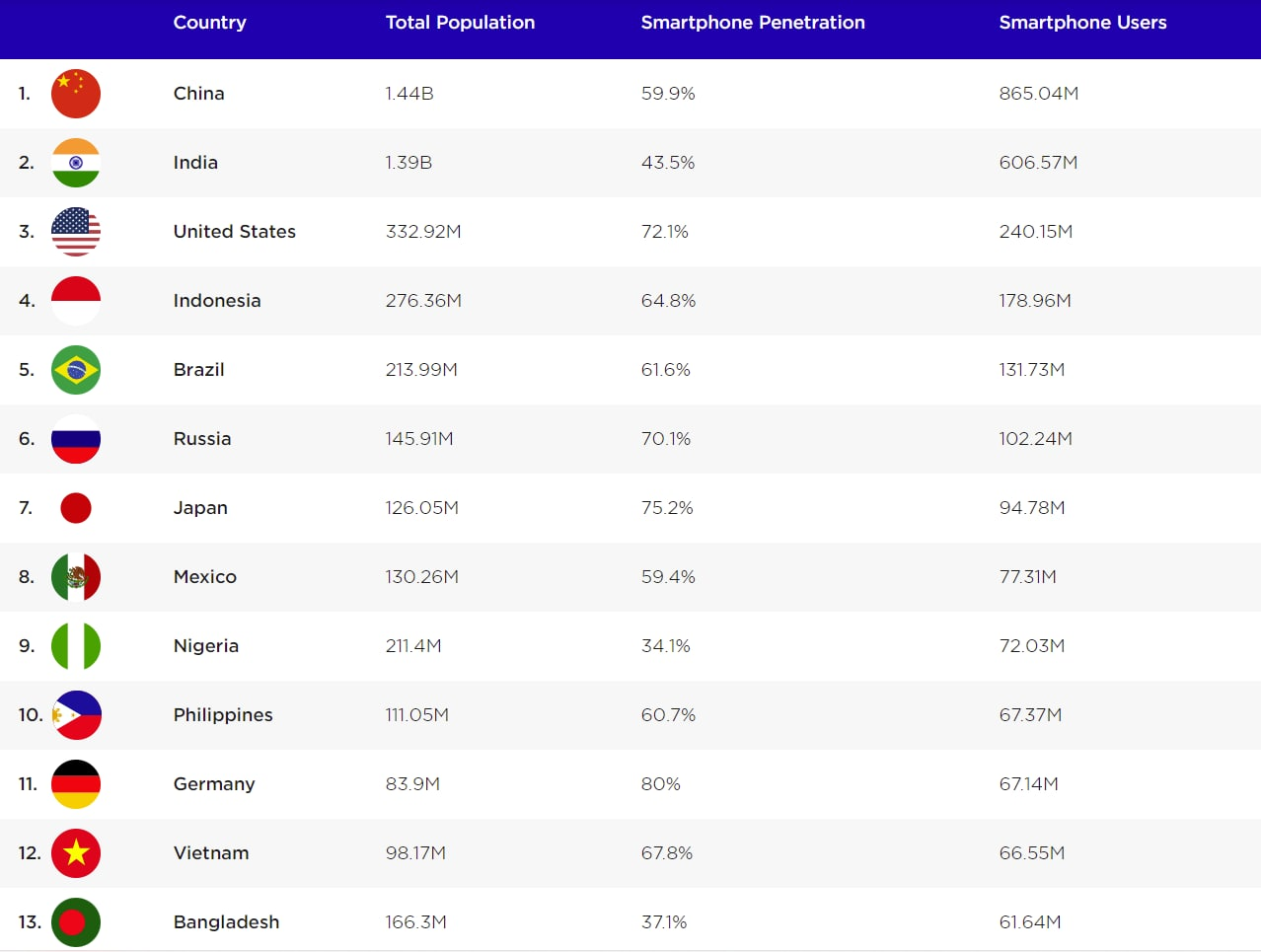The width and height of the screenshot is (1261, 952).
Task: Click the United States flag icon
Action: coord(76,232)
